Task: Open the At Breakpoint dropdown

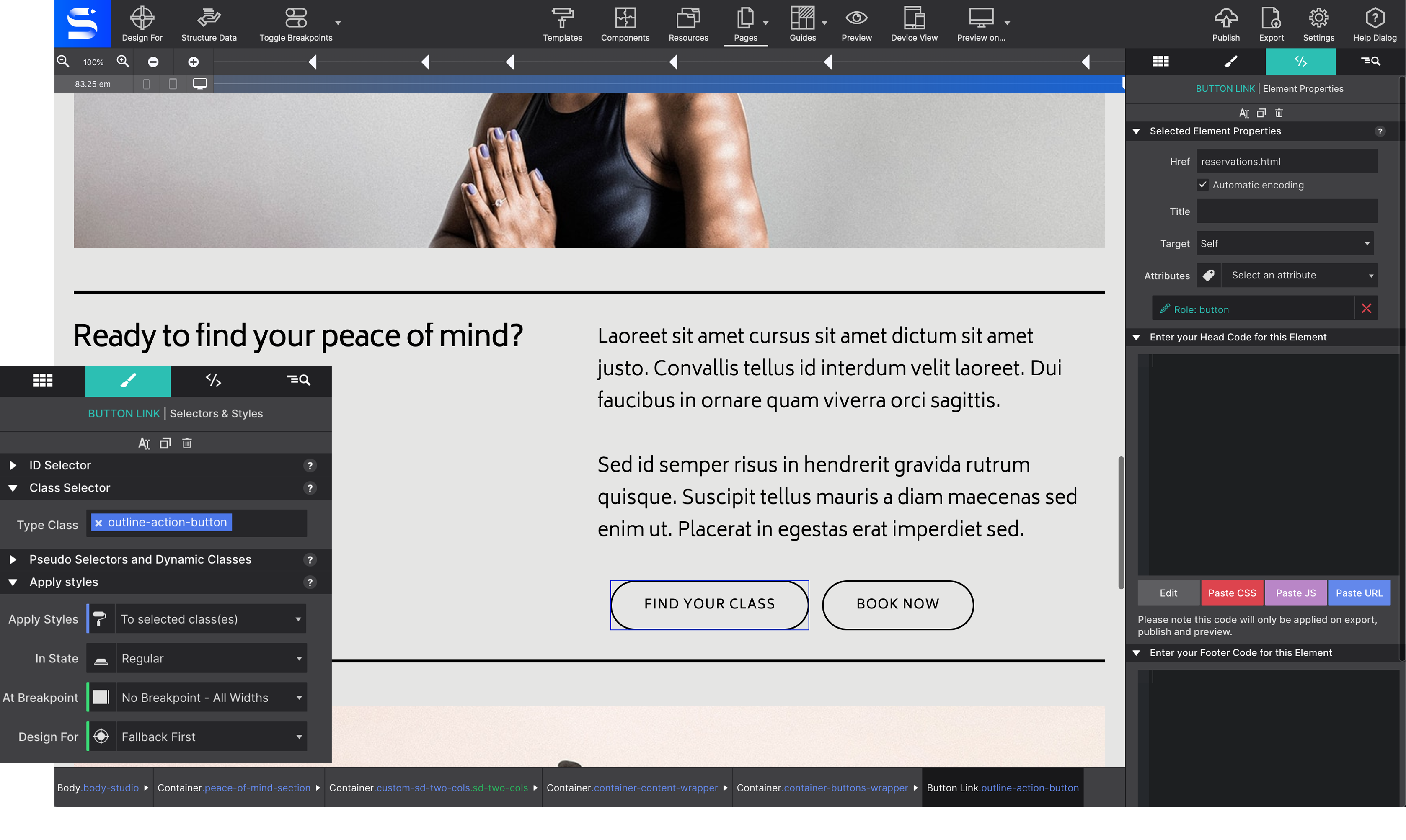Action: 211,697
